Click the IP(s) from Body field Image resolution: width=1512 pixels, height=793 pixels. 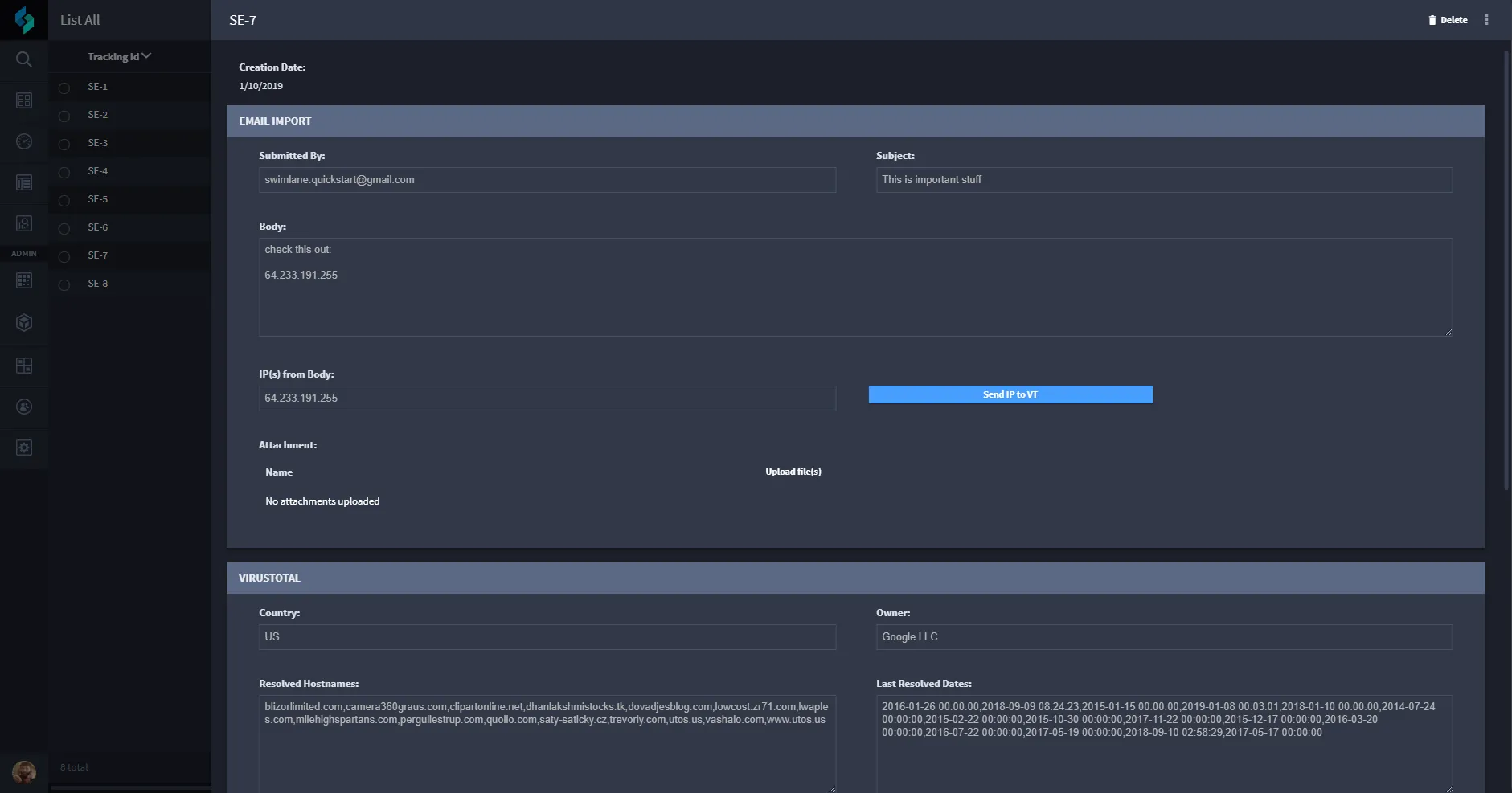[547, 399]
